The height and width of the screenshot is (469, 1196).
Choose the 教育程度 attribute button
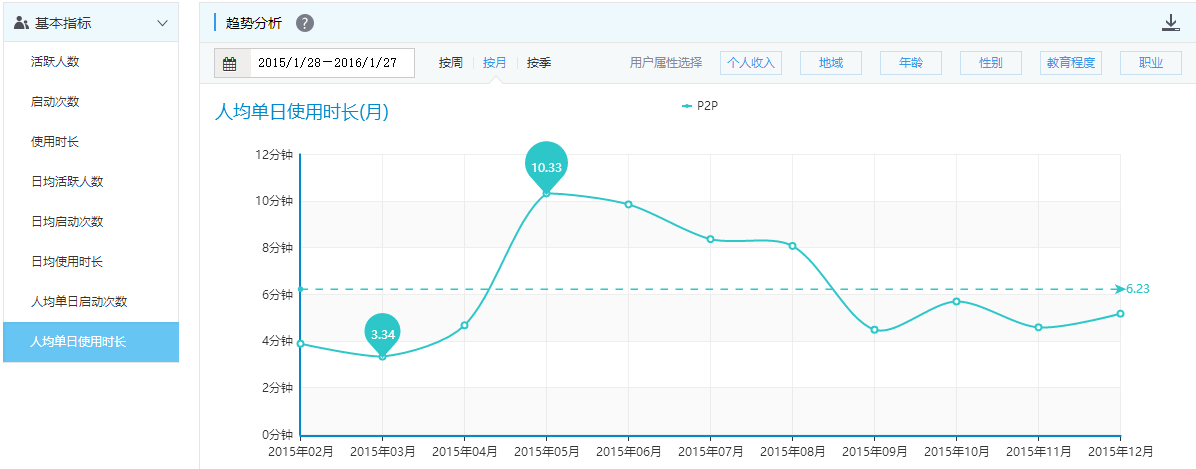(1070, 63)
